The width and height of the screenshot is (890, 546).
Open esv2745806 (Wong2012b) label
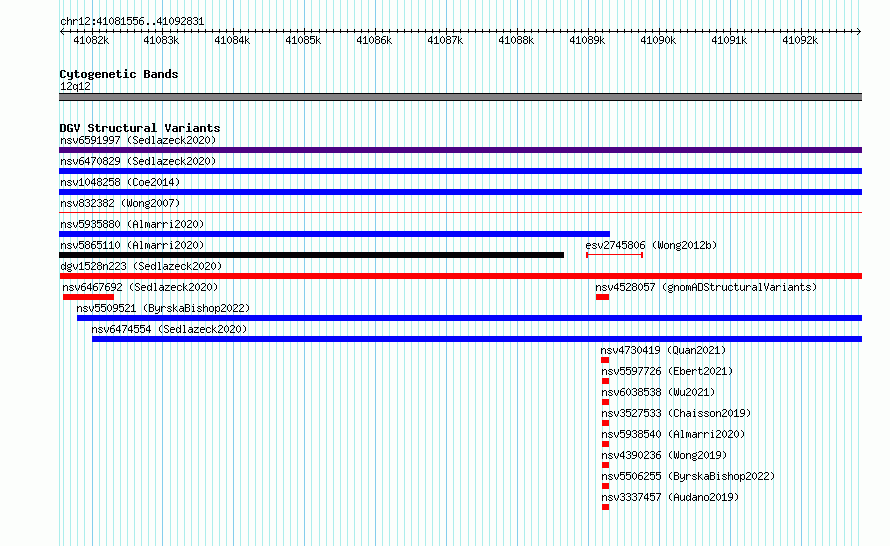[x=651, y=245]
